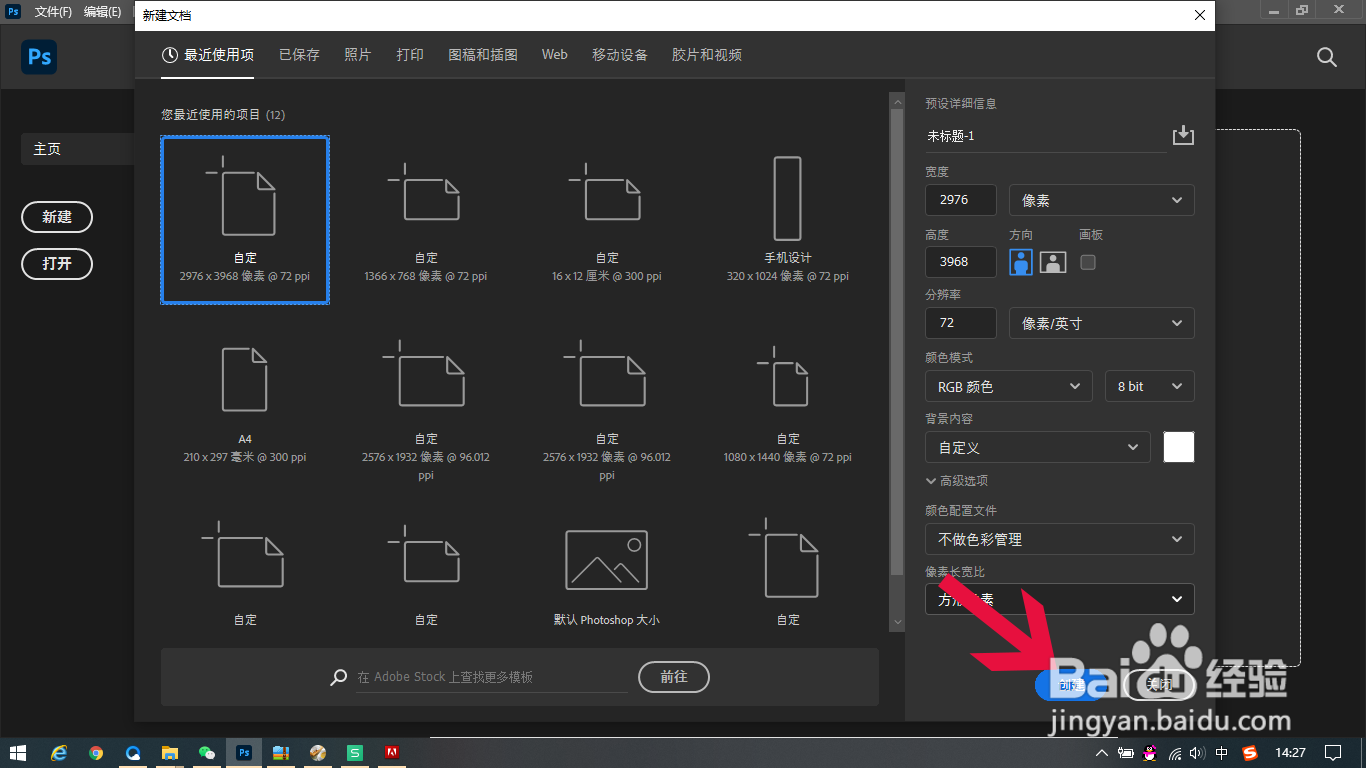Open the RGB 颜色 color mode dropdown
1366x768 pixels.
[1008, 386]
